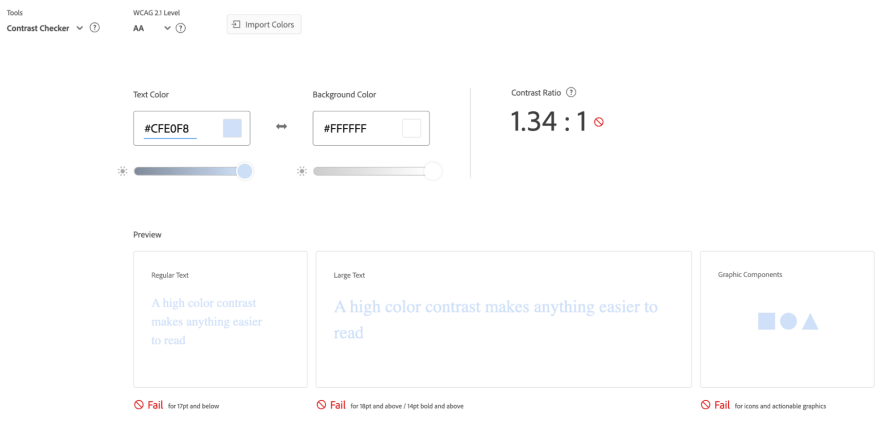Click the triangle graphic component shape
The height and width of the screenshot is (426, 895).
click(x=810, y=322)
